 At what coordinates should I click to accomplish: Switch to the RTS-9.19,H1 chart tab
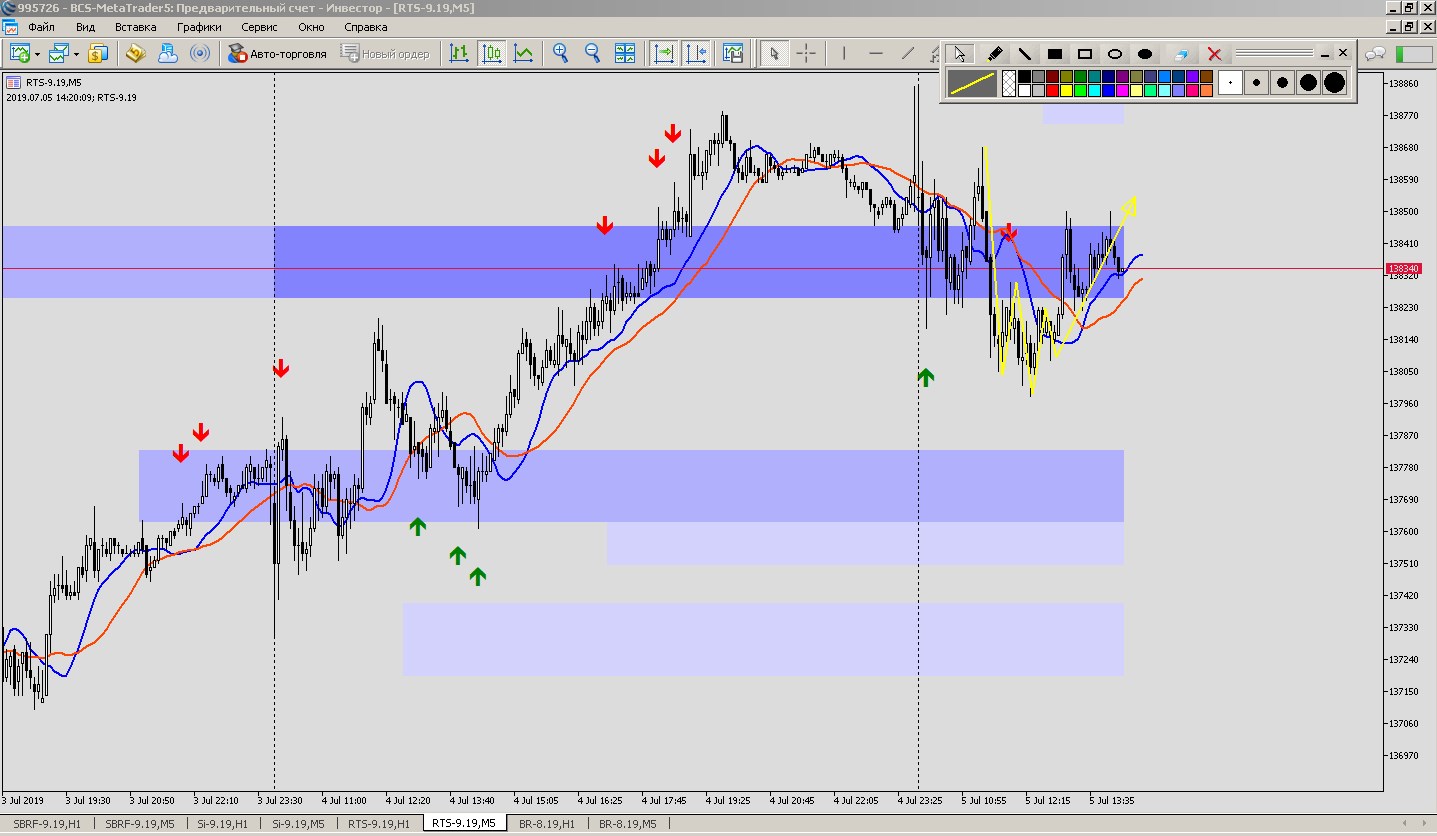379,824
